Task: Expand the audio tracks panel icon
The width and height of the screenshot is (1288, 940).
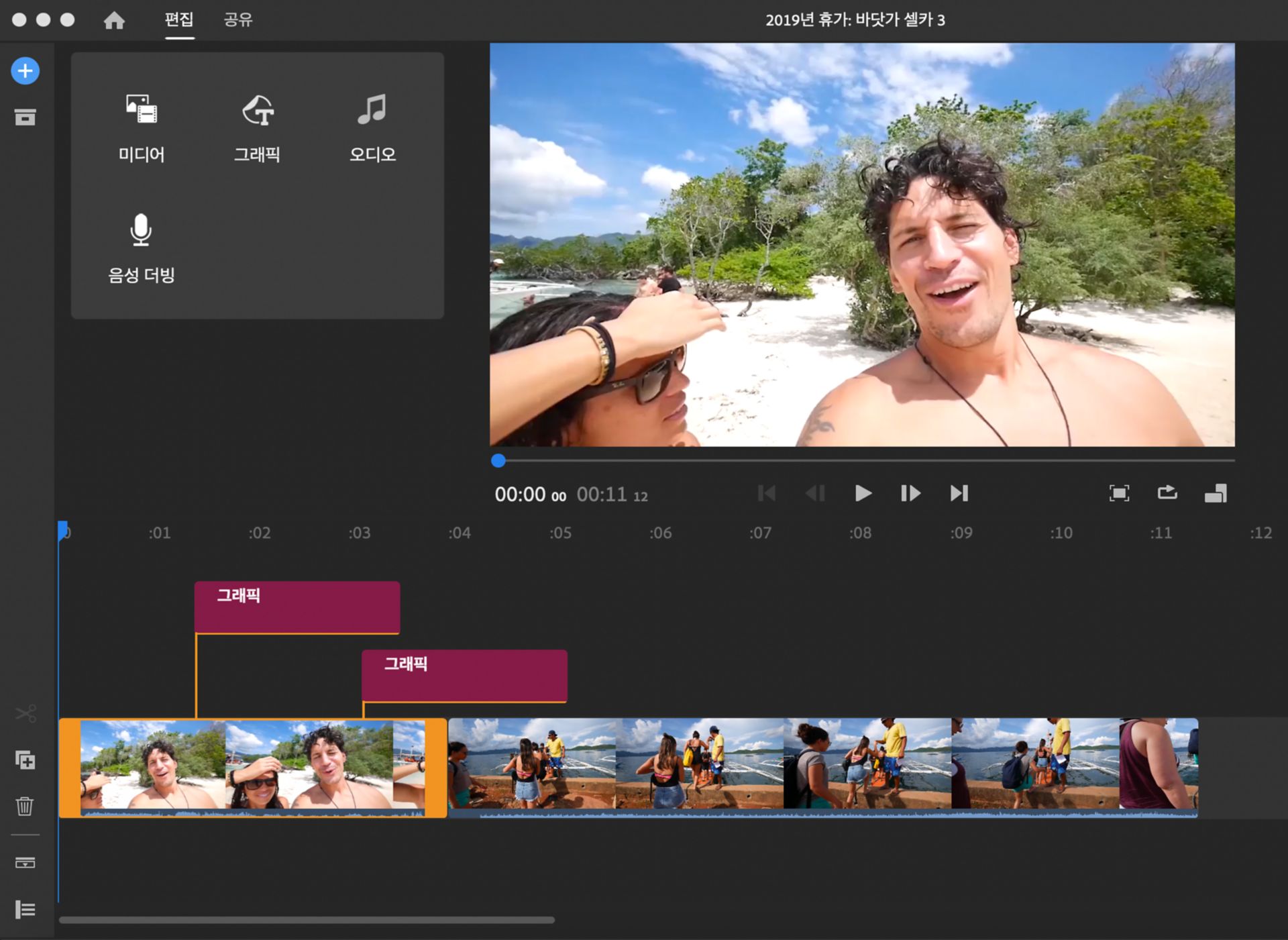Action: tap(25, 862)
